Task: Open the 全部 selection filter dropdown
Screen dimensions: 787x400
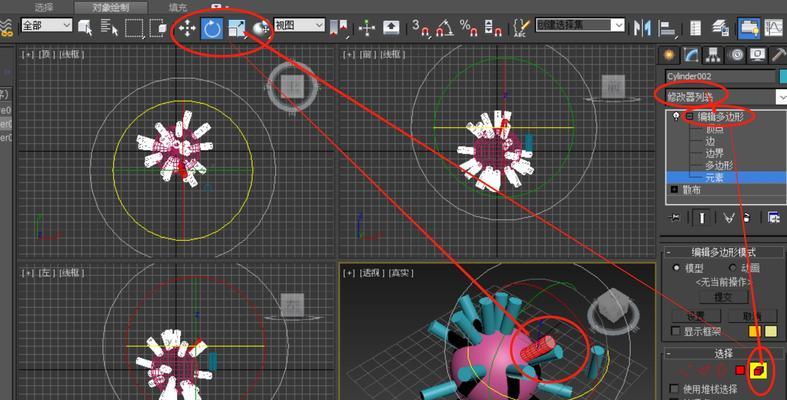Action: pyautogui.click(x=46, y=25)
